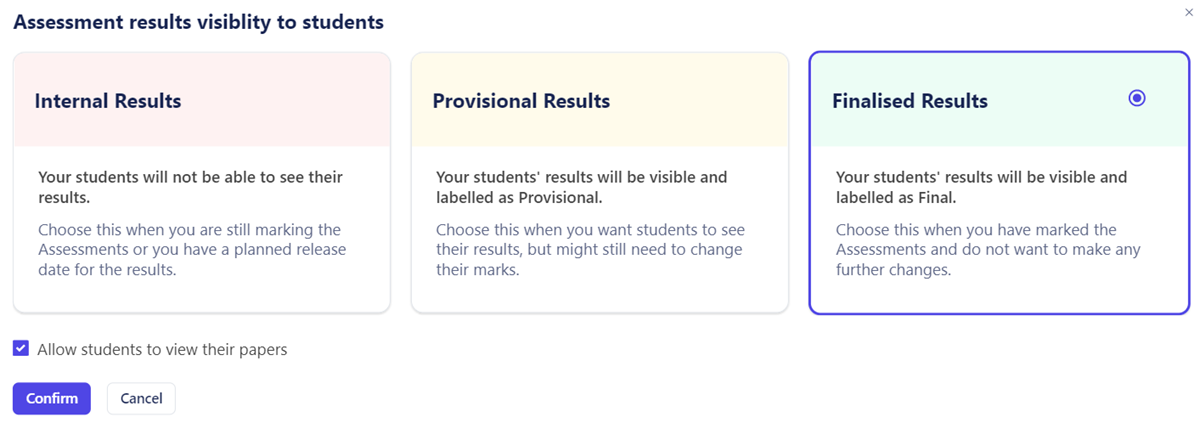Cancel the visibility dialog
The width and height of the screenshot is (1200, 434).
(x=141, y=398)
